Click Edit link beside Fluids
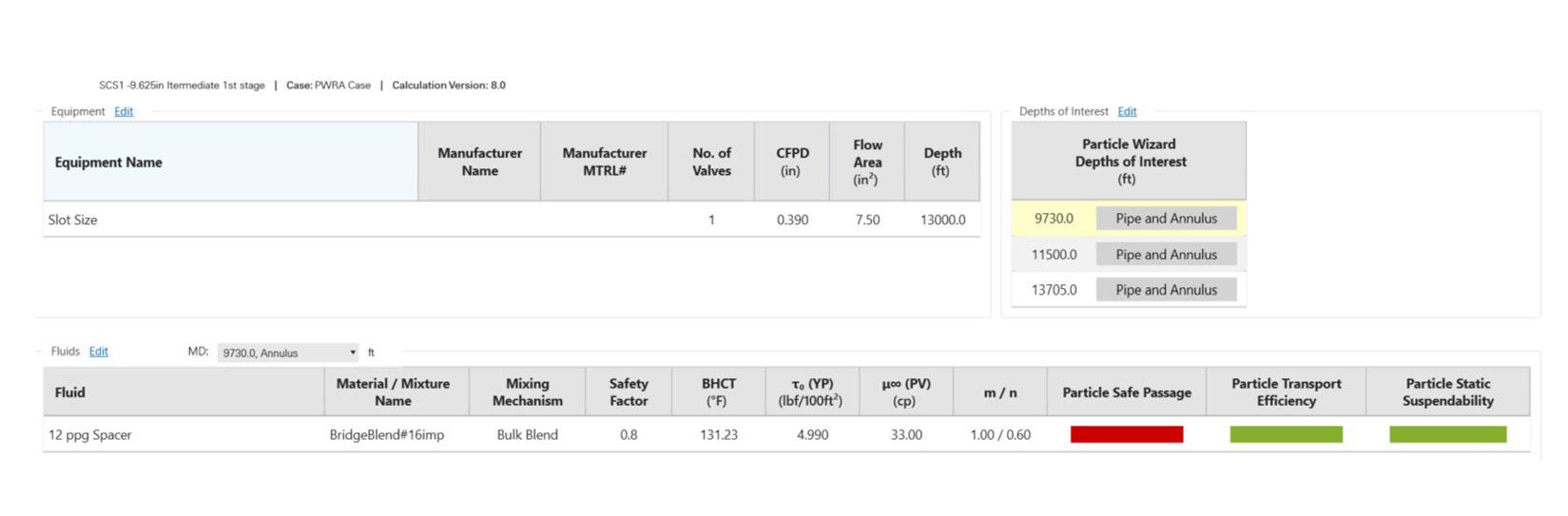This screenshot has height=516, width=1568. (98, 352)
